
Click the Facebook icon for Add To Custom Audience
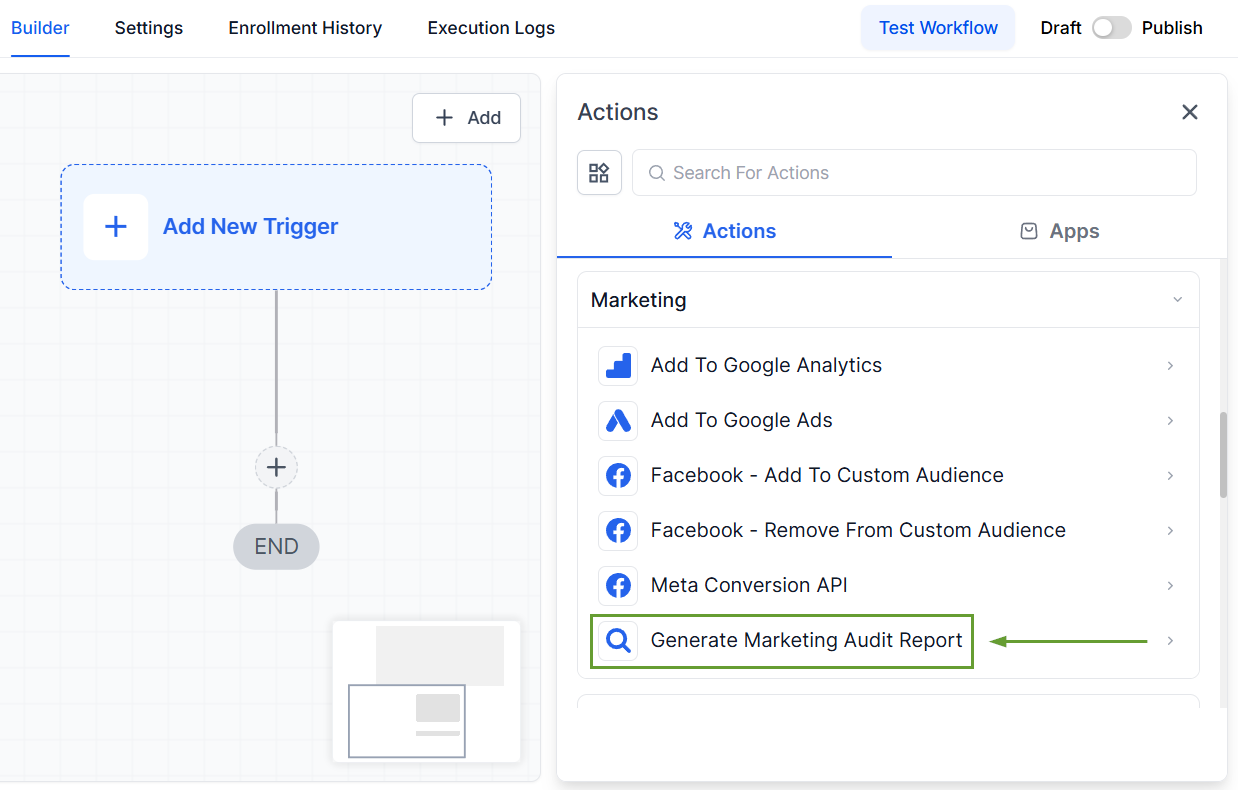point(618,476)
